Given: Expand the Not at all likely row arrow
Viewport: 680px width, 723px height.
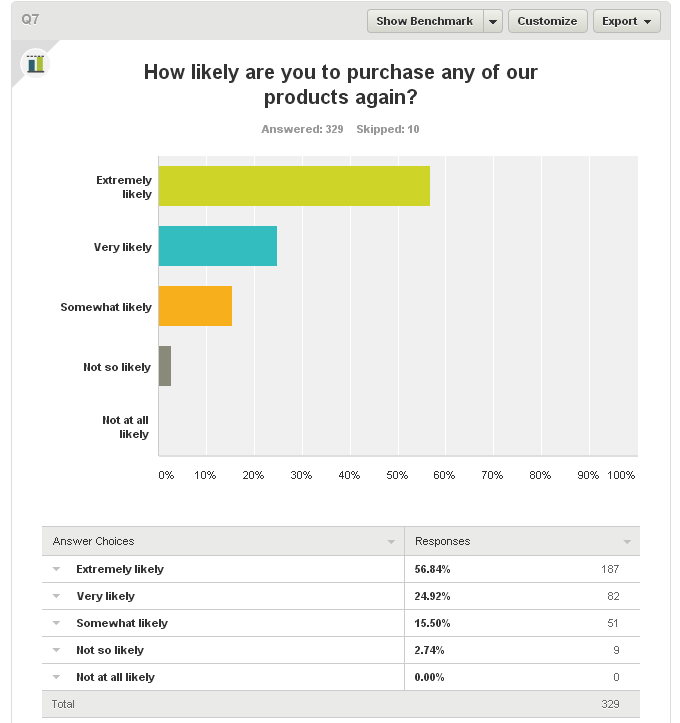Looking at the screenshot, I should [x=56, y=677].
